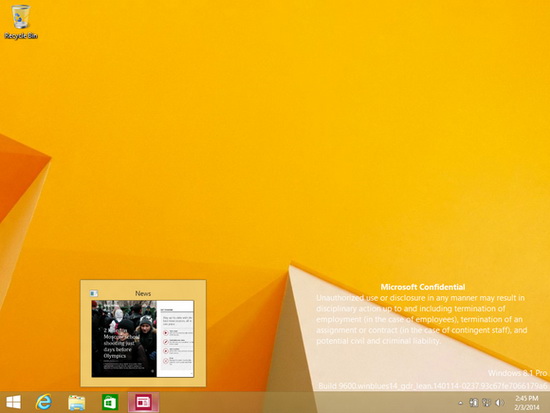Open the Action Center flag tray icon
Screen dimensions: 550x413
click(x=474, y=403)
